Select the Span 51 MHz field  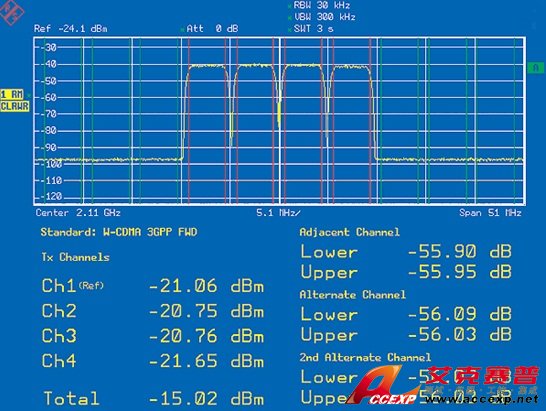490,213
